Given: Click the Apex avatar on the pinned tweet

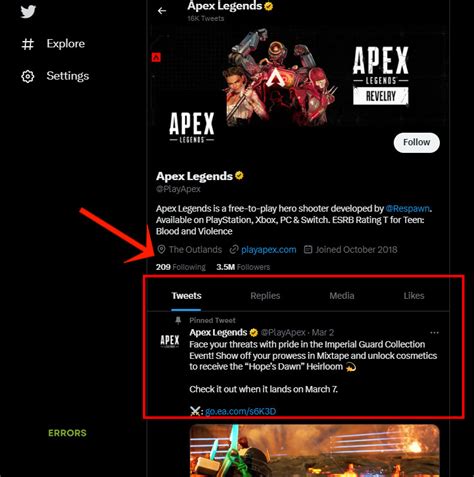Looking at the screenshot, I should pos(170,341).
